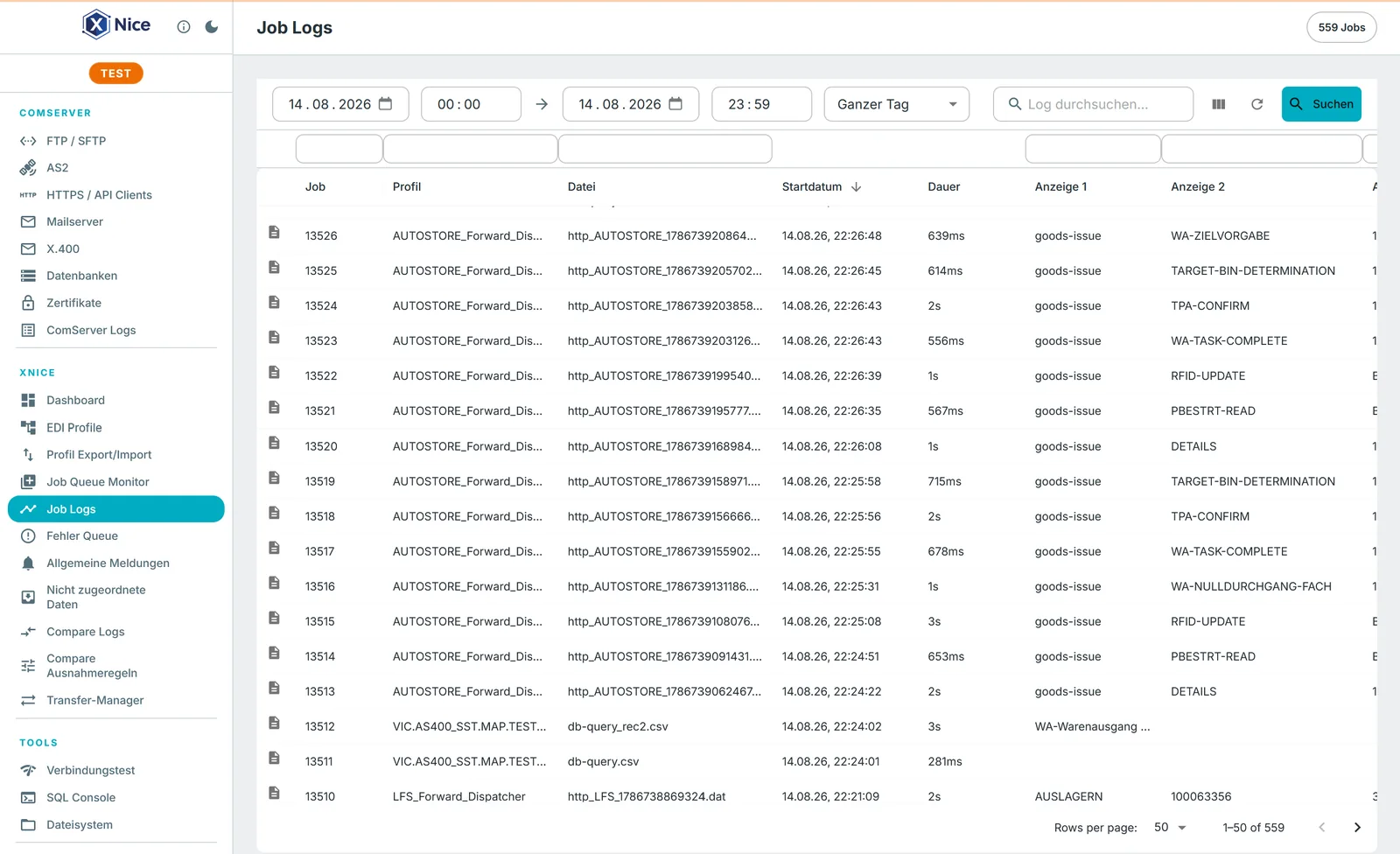The width and height of the screenshot is (1400, 854).
Task: Open document icon for job 13525
Action: coord(274,267)
